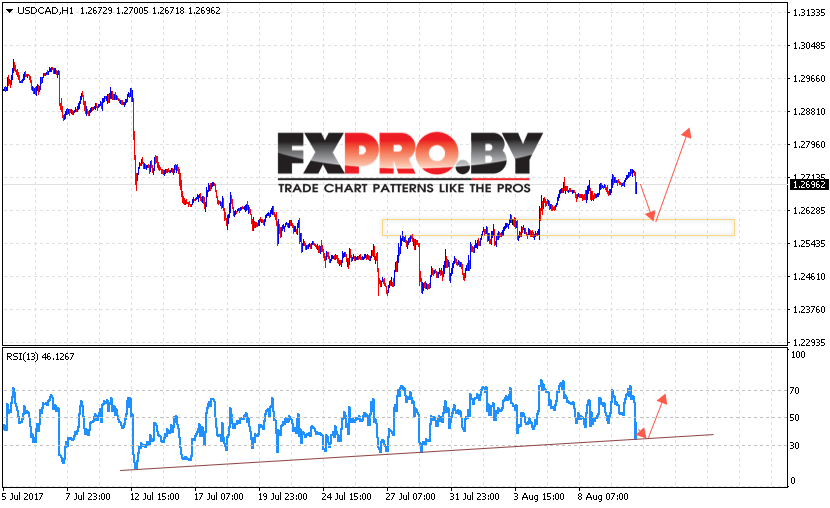Click the open price value 1.26729
The width and height of the screenshot is (830, 508).
[x=96, y=11]
